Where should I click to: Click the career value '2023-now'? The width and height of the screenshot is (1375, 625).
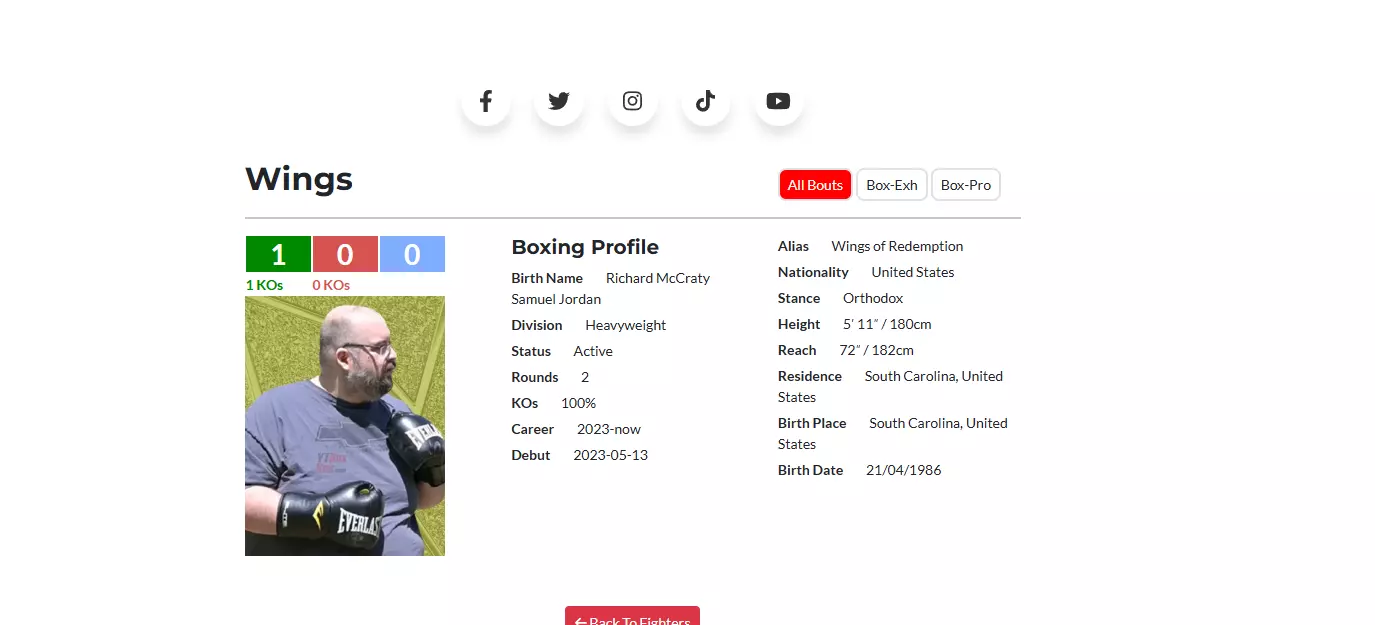[x=609, y=429]
